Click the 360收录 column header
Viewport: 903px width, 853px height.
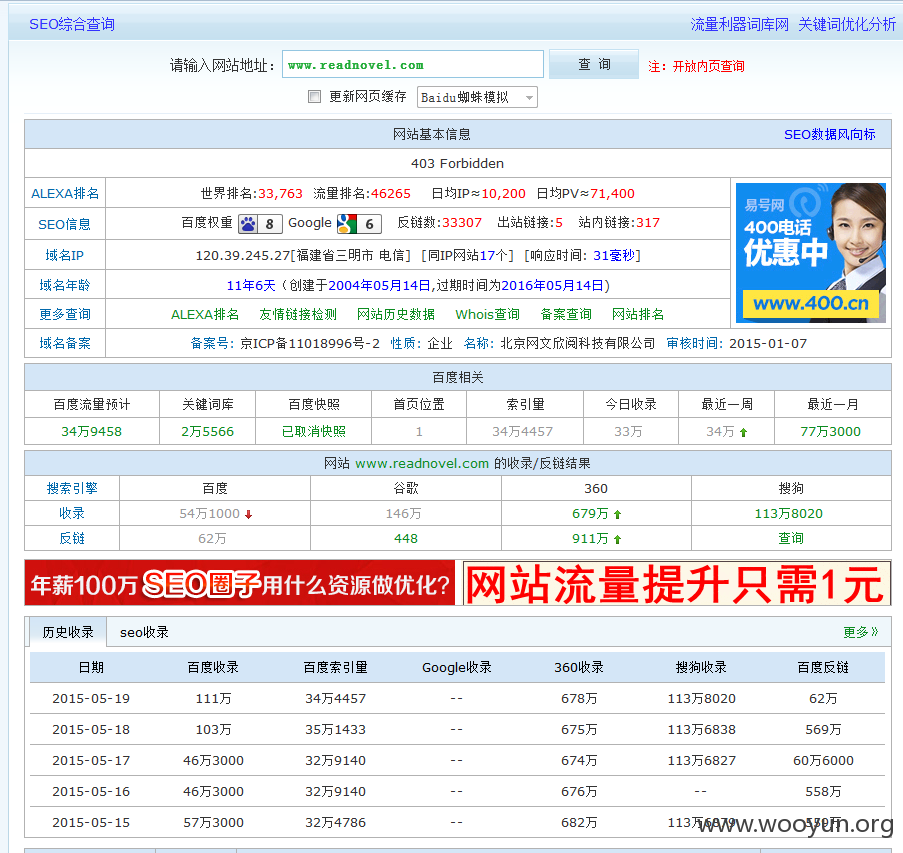pyautogui.click(x=579, y=668)
